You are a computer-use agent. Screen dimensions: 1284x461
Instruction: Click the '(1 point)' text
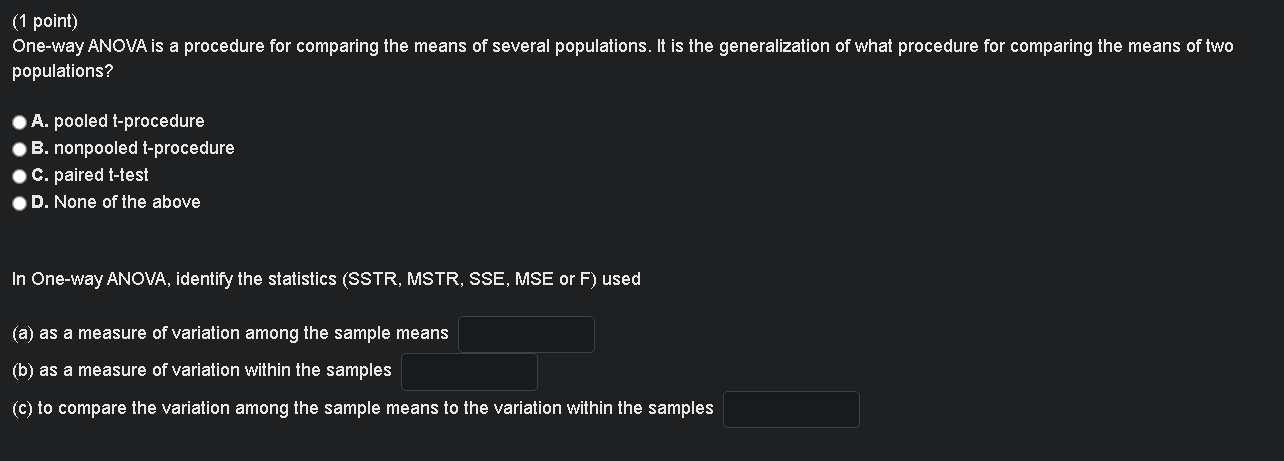(44, 20)
